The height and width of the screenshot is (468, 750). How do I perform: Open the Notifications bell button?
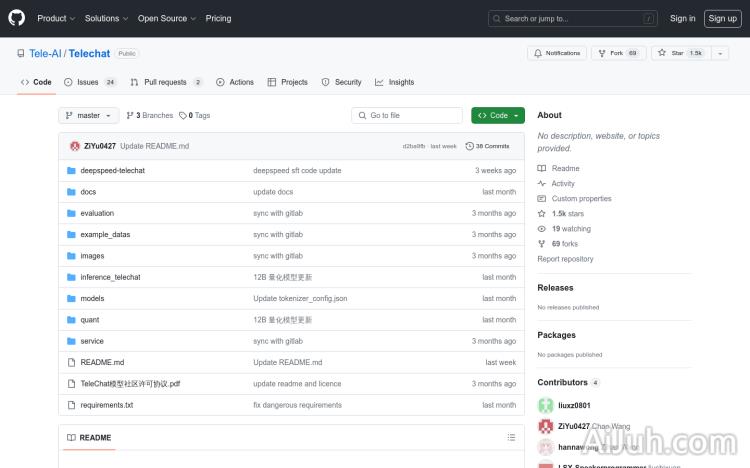pos(557,53)
